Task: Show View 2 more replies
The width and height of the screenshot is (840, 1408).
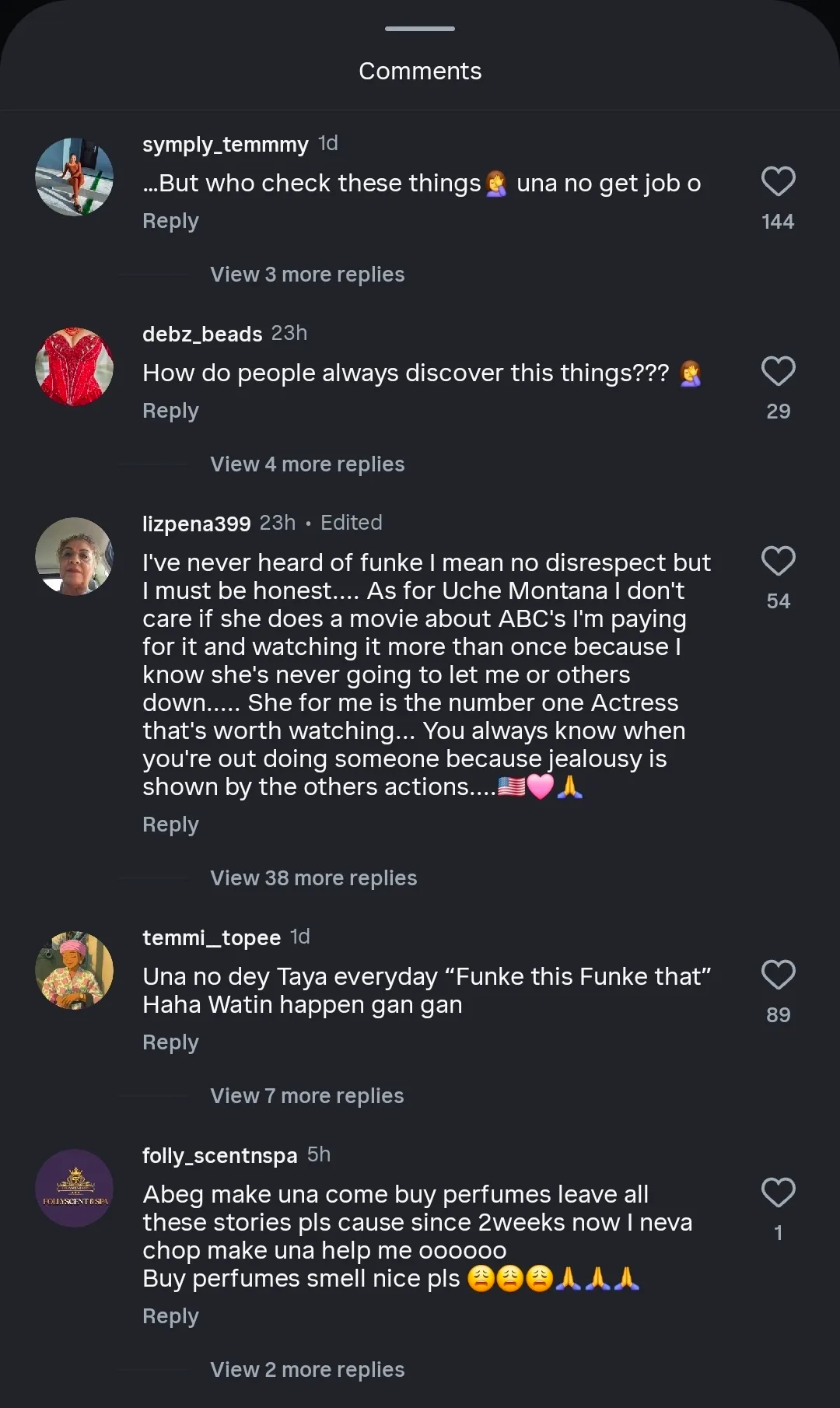Action: (x=307, y=1370)
